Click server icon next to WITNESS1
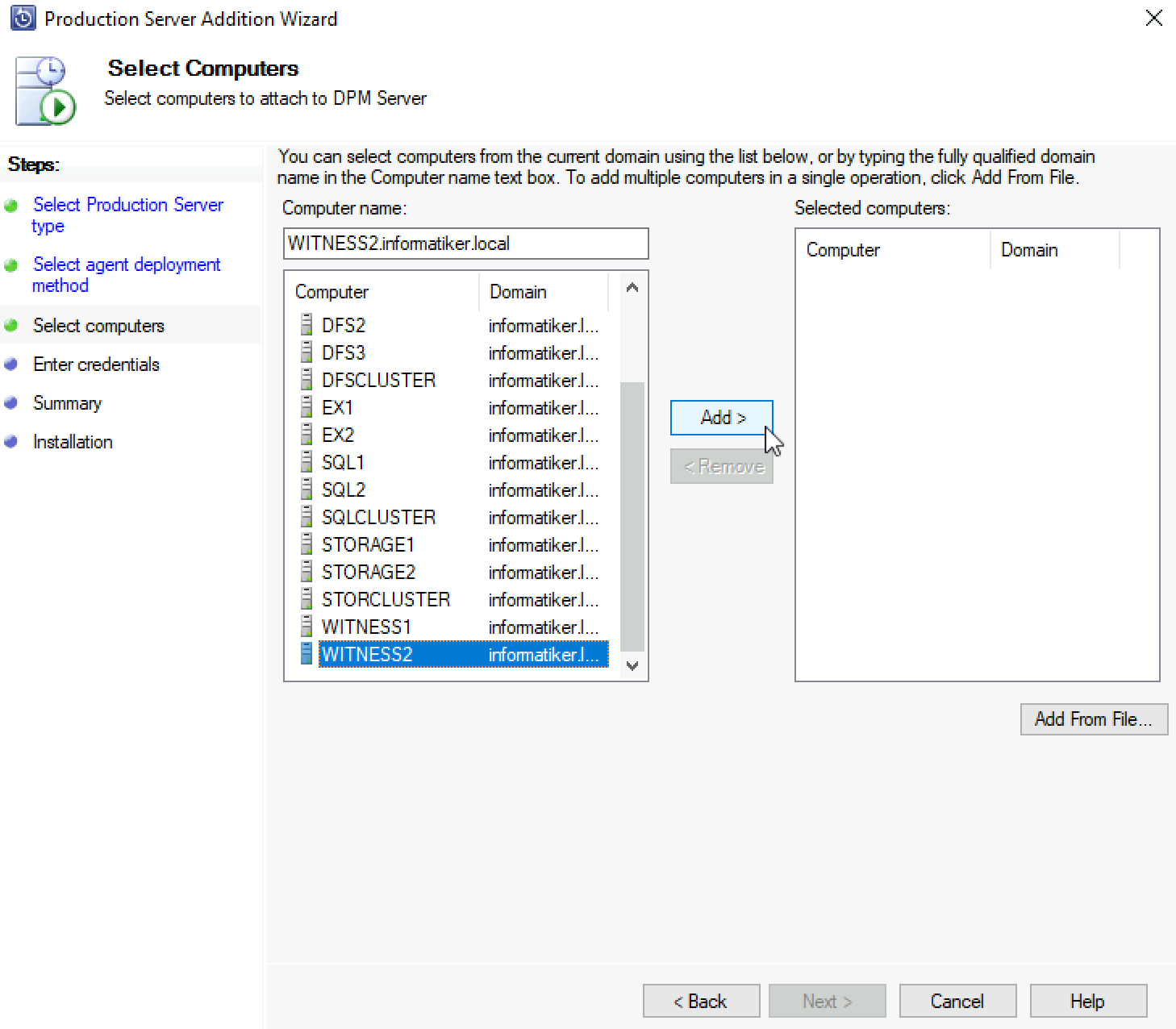The image size is (1176, 1029). (x=307, y=627)
